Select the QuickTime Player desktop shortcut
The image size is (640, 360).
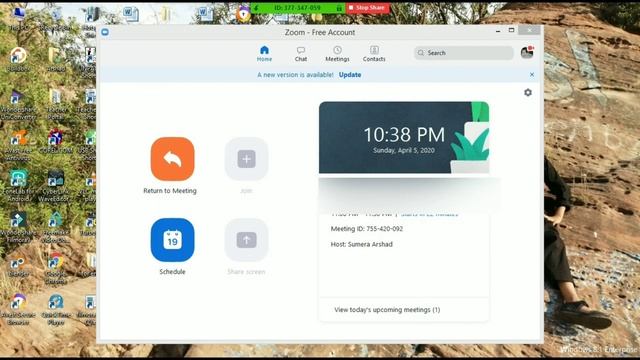coord(56,310)
